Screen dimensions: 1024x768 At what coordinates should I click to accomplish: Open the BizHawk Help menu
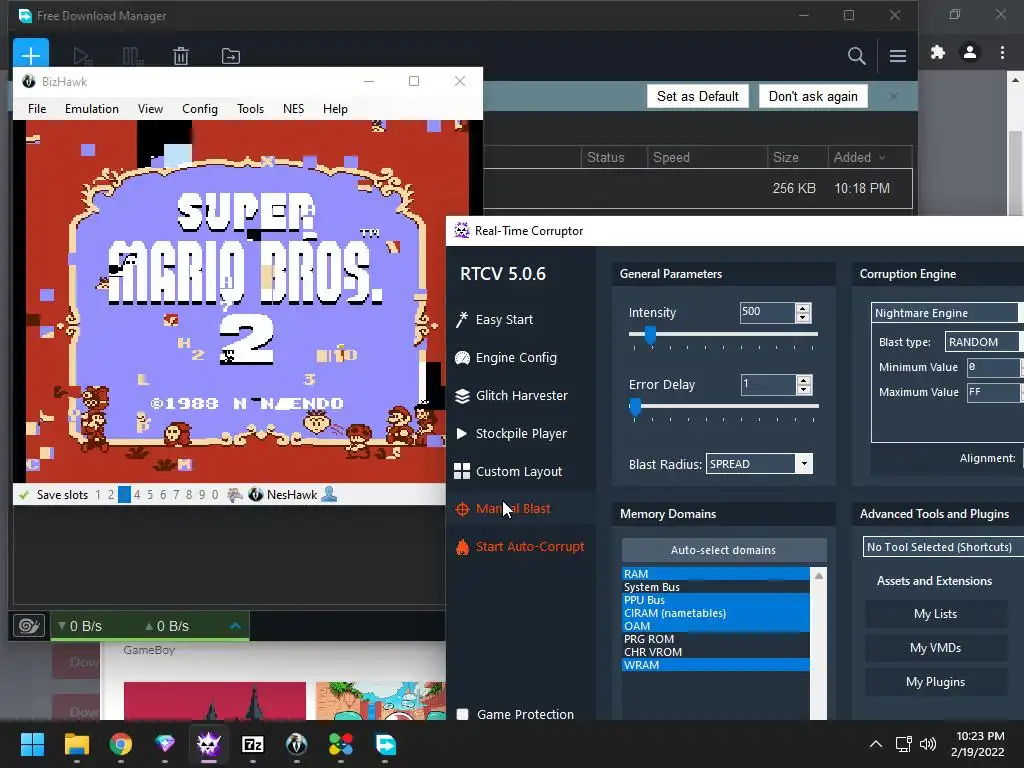tap(335, 108)
